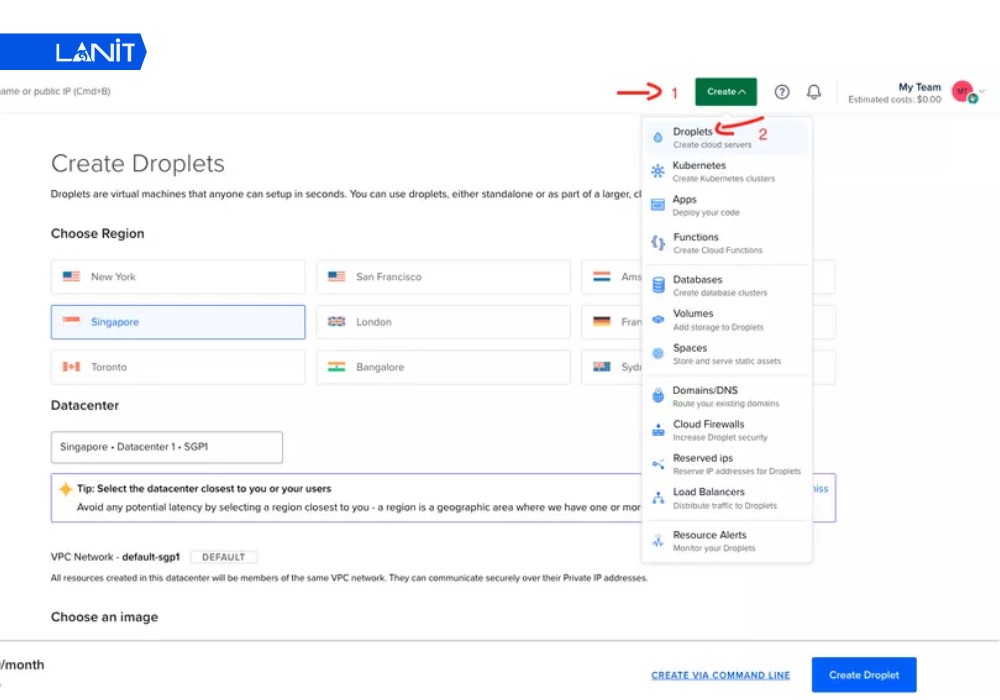The height and width of the screenshot is (700, 1000).
Task: Select the London region option
Action: click(443, 322)
